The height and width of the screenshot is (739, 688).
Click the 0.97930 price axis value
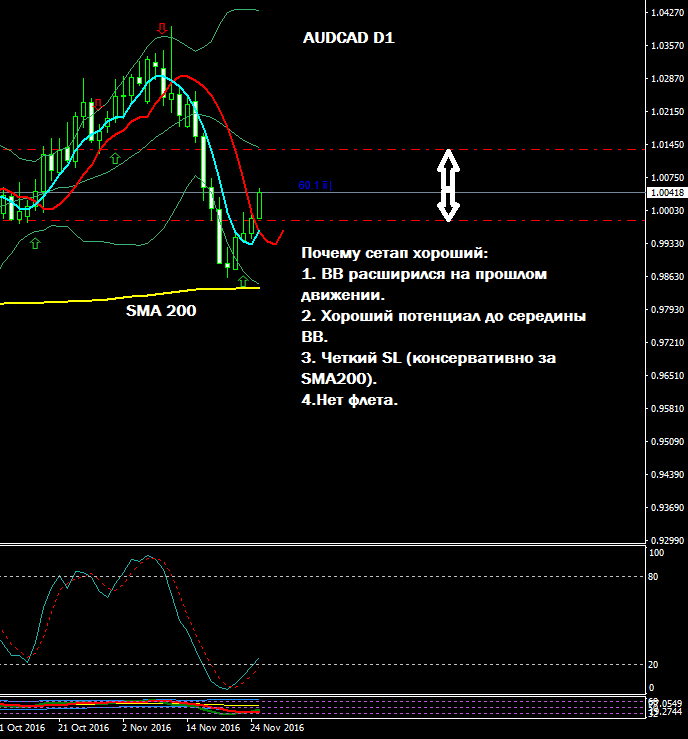click(x=667, y=310)
